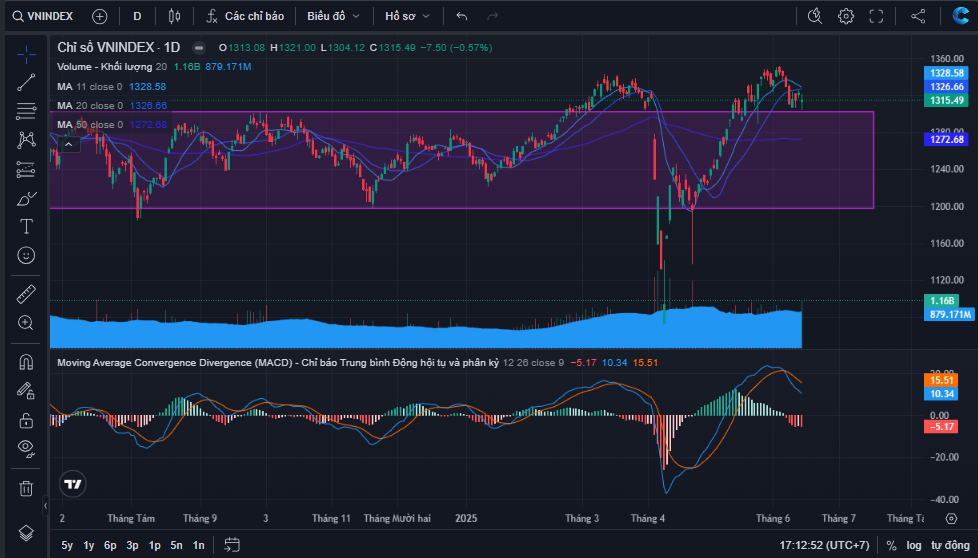Click the TradingView logo

point(73,484)
